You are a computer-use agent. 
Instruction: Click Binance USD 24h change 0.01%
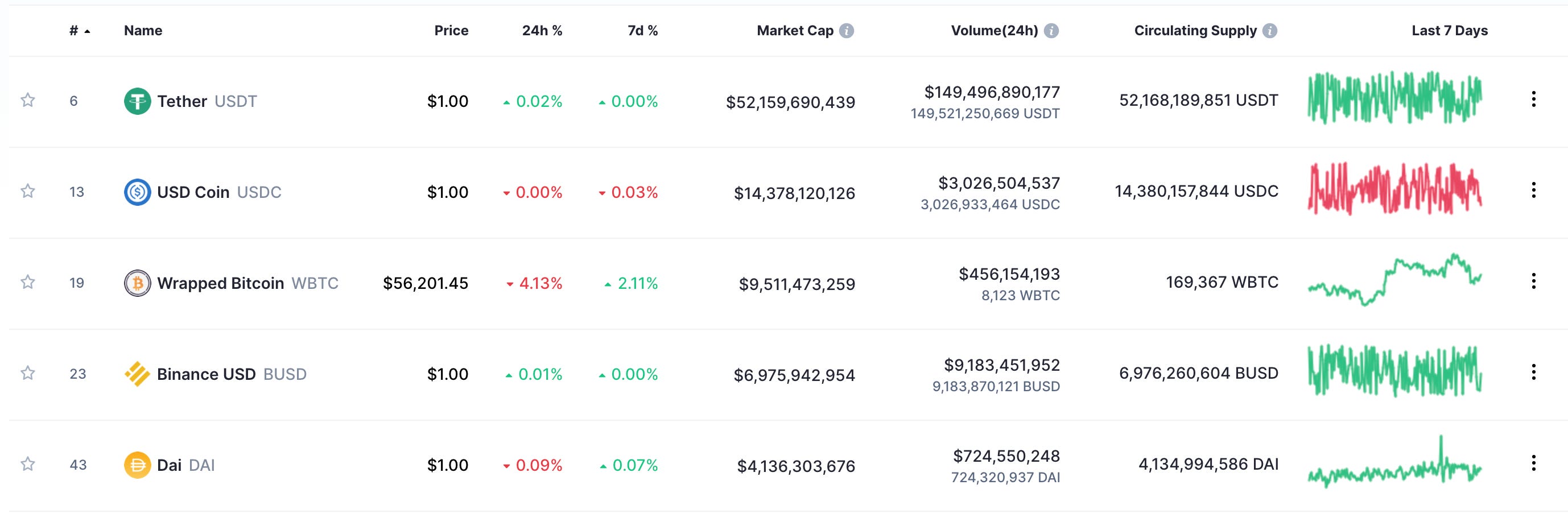click(x=534, y=375)
